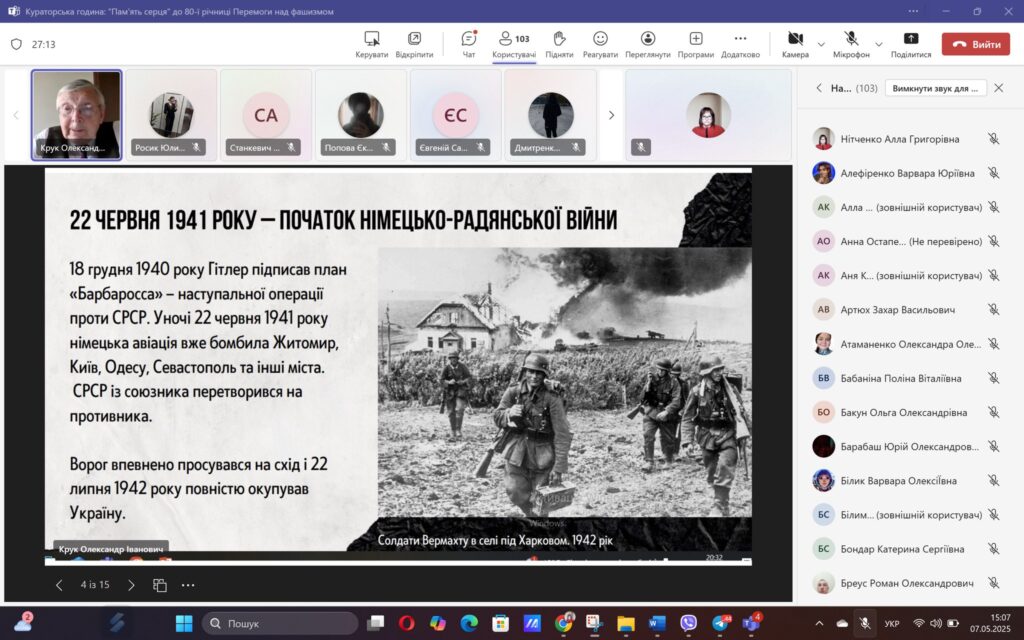Select the Станкевич participant tile with CA avatar
Viewport: 1024px width, 640px height.
[266, 115]
